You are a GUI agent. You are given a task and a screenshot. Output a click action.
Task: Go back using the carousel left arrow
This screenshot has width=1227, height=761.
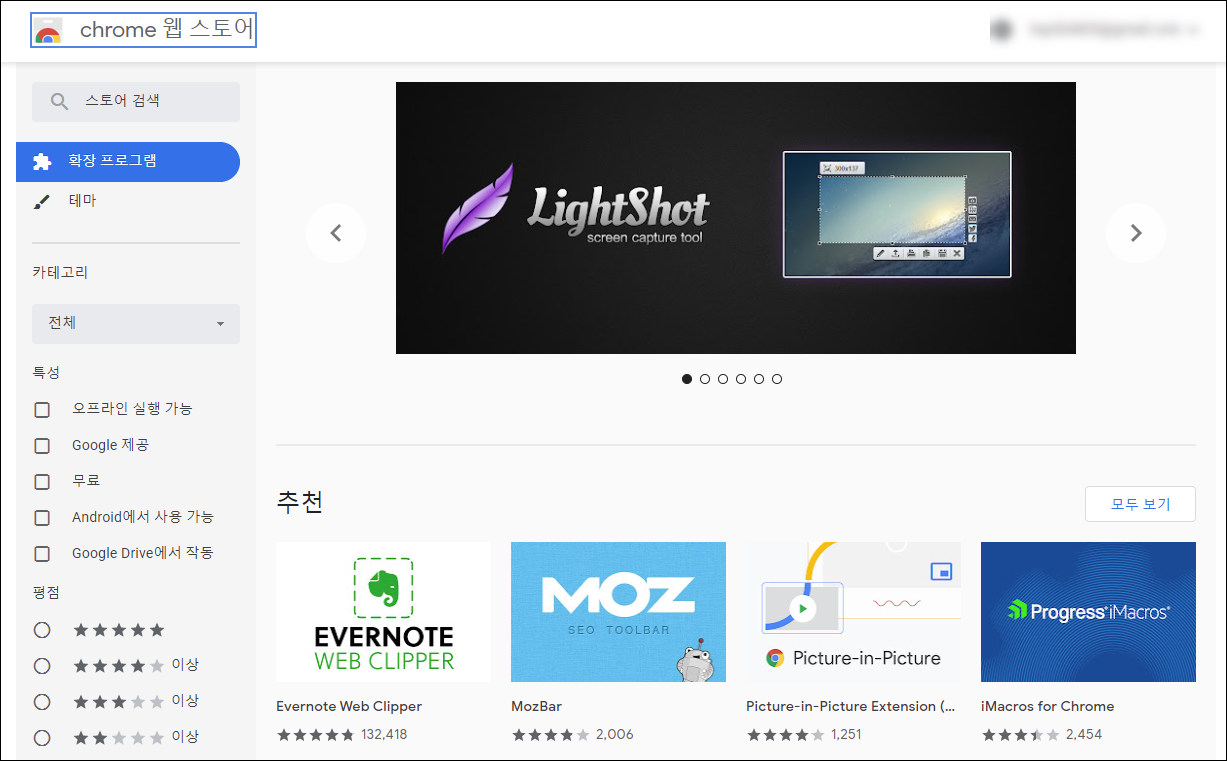(336, 232)
